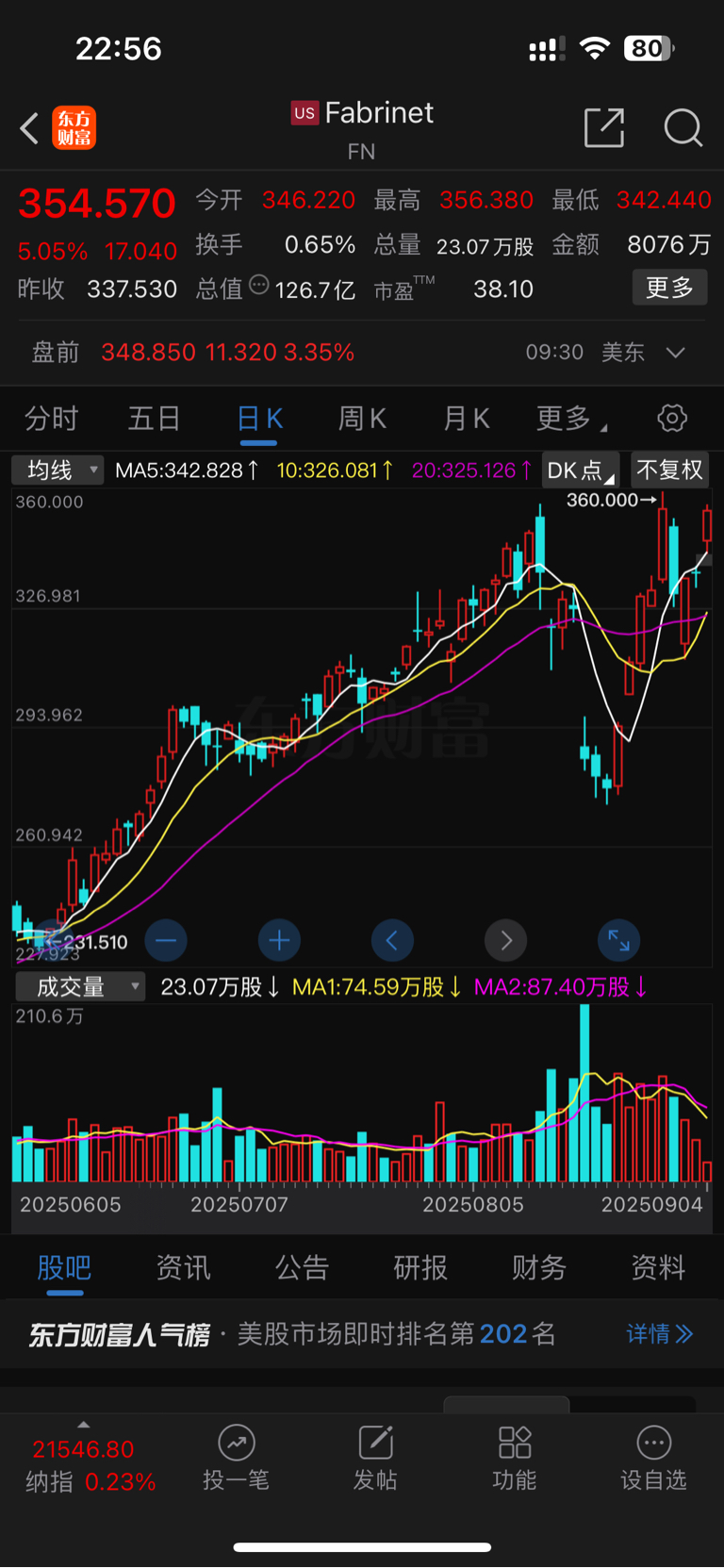Open the 详情 ranking link
This screenshot has height=1568, width=724.
pos(660,1334)
